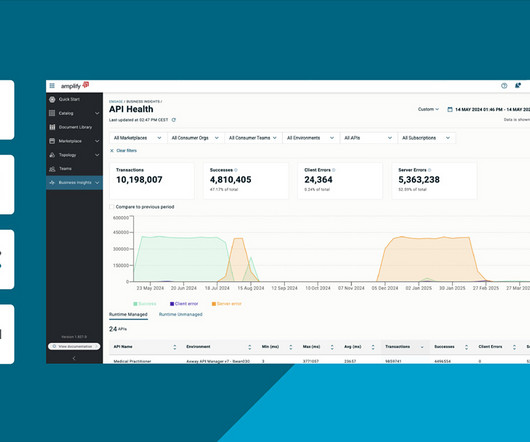Select Business Insights in the sidebar
The image size is (530, 442).
75,182
